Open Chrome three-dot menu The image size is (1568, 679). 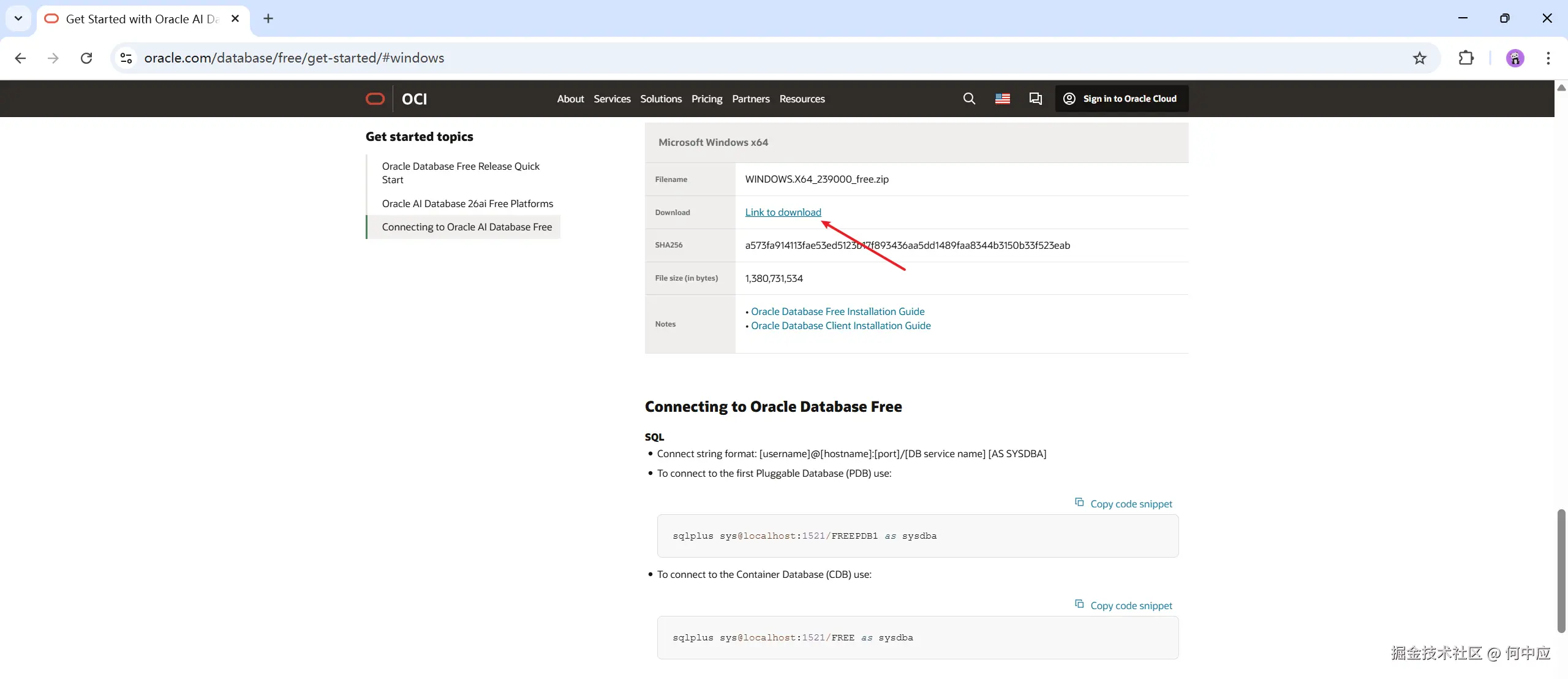(1548, 58)
